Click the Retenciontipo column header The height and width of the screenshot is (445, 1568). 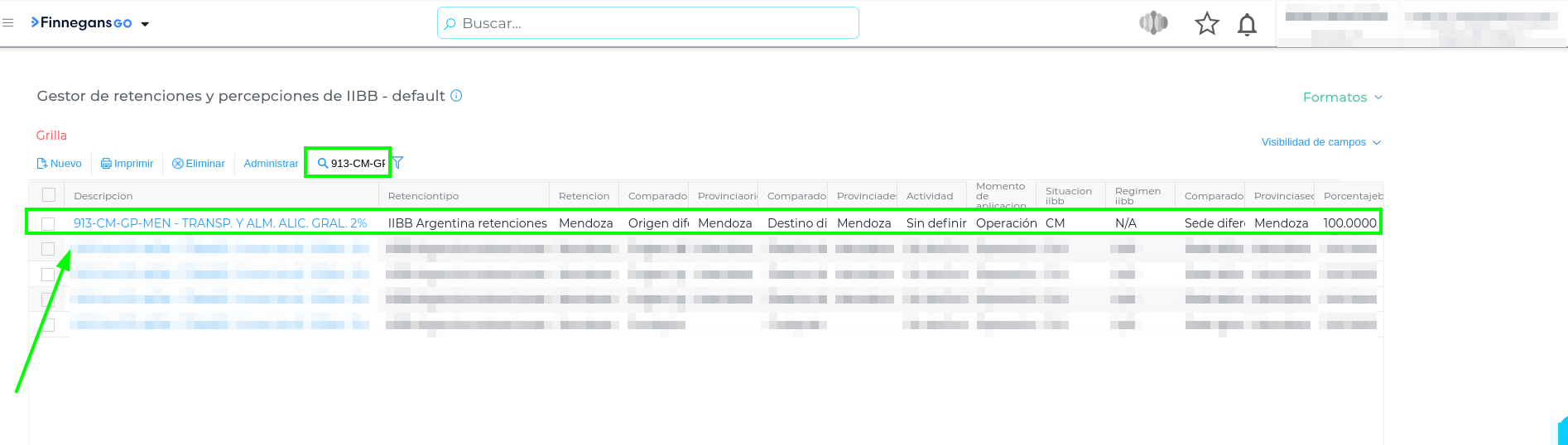423,196
